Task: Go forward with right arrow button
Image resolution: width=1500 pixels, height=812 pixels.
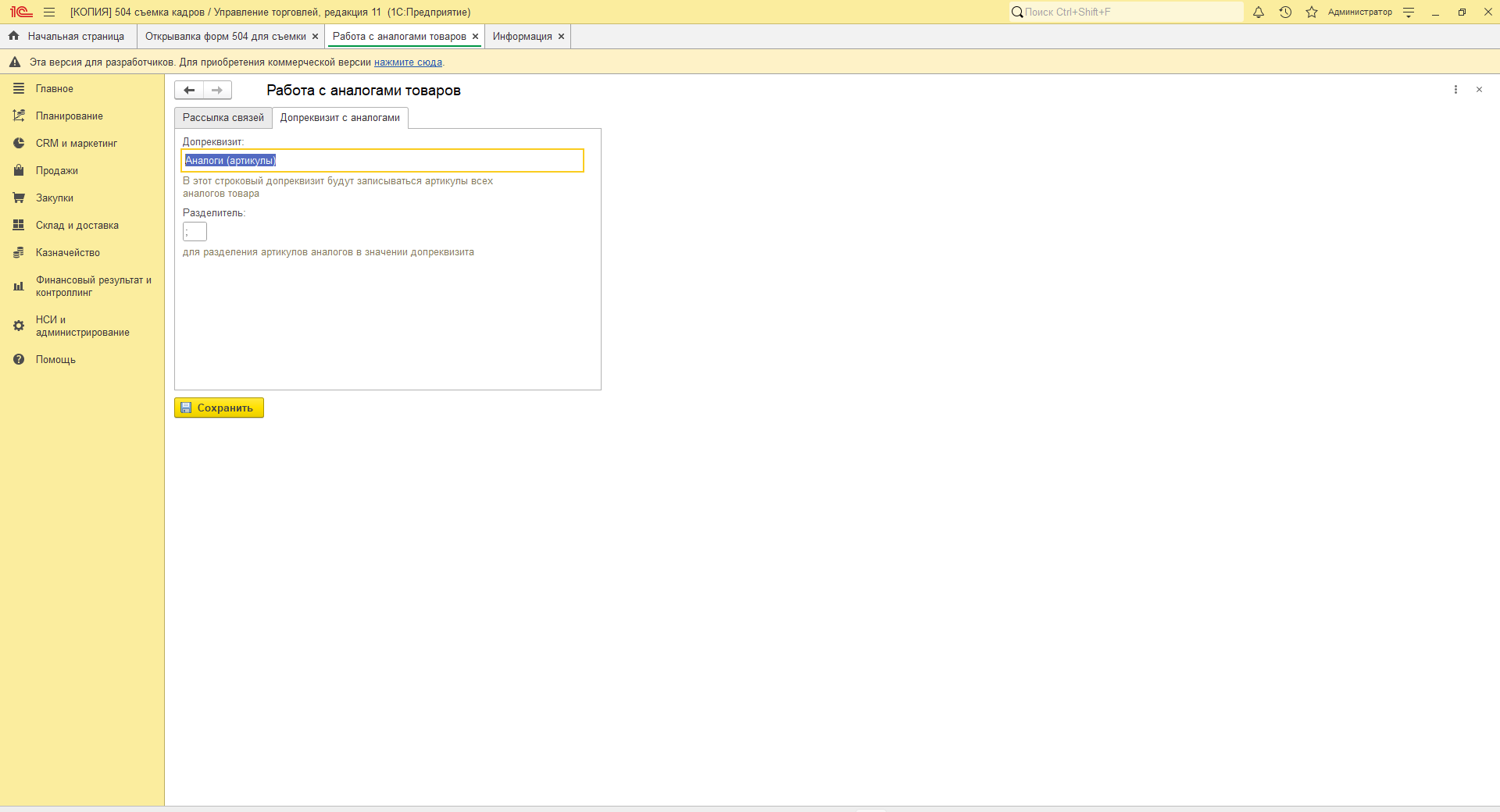Action: pos(217,90)
